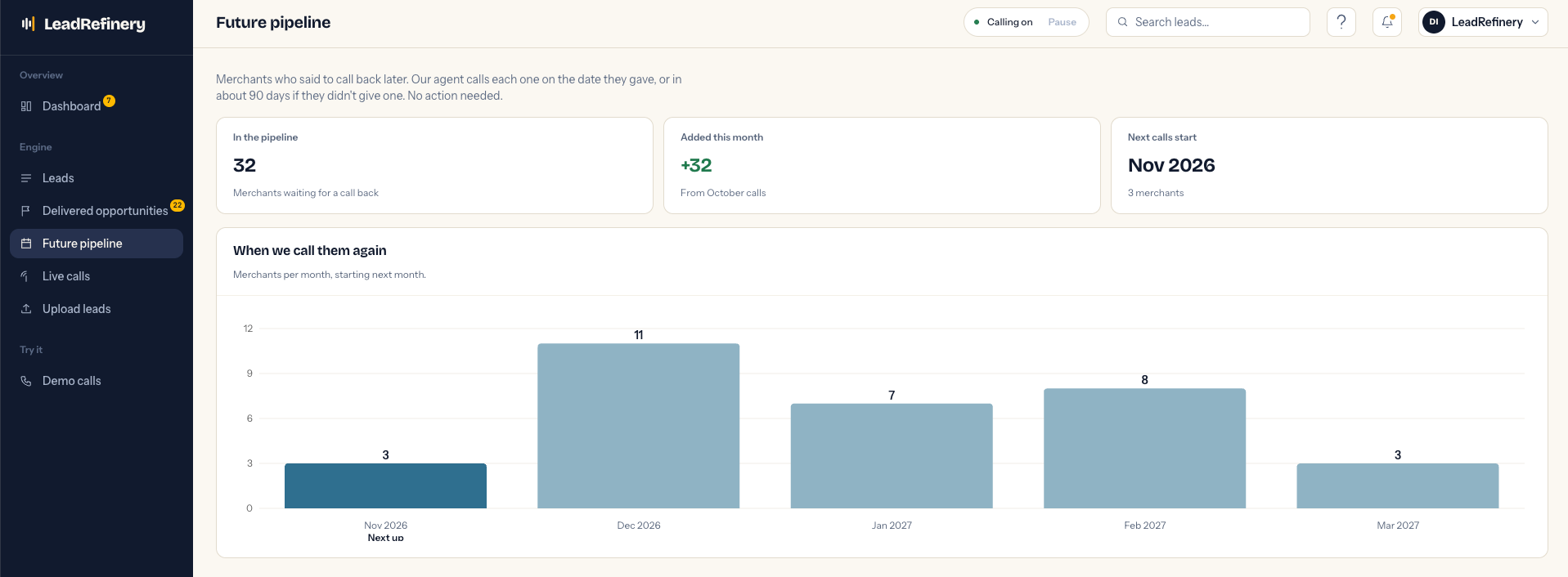The image size is (1568, 577).
Task: Click the 'Try it' section label
Action: coord(31,350)
